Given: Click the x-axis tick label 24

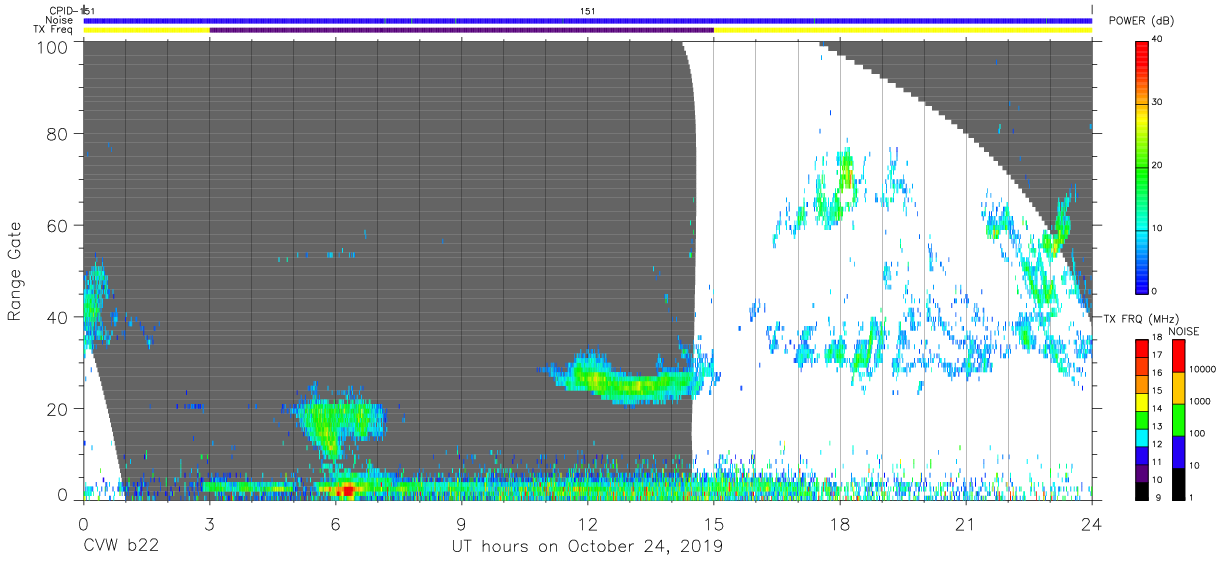Looking at the screenshot, I should click(x=1092, y=523).
